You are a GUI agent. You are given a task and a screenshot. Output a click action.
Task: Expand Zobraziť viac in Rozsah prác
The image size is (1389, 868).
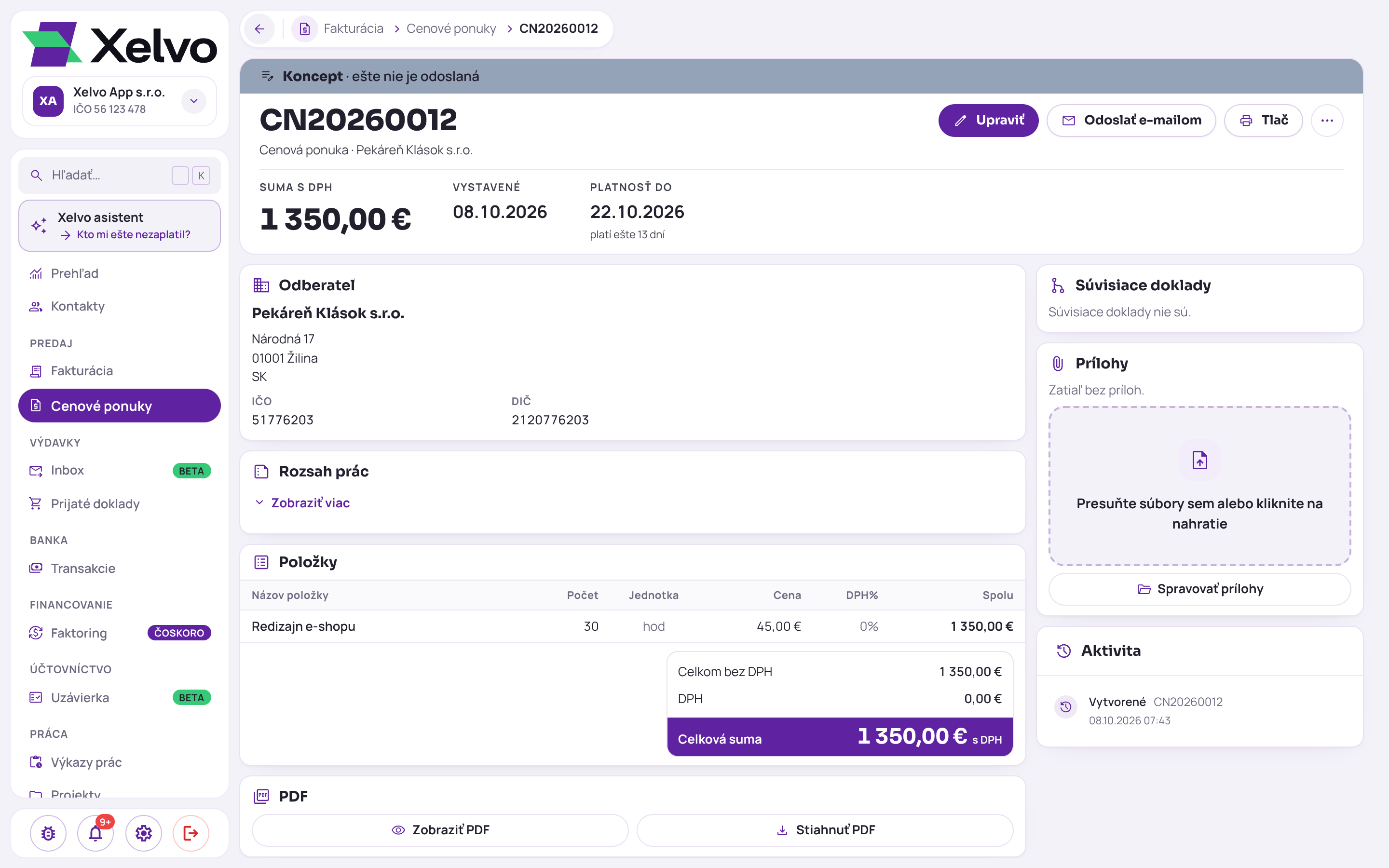tap(302, 503)
